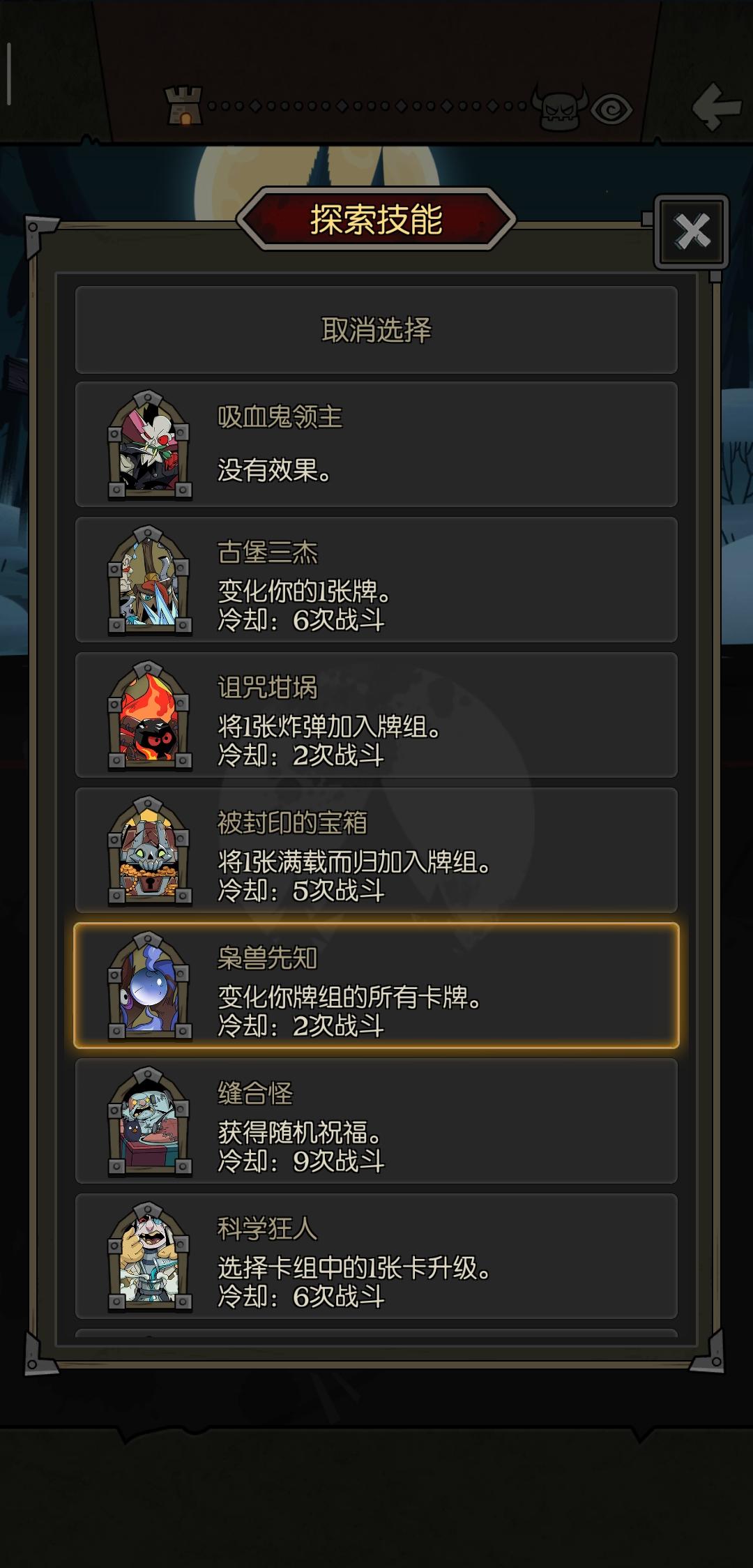Click the 枭兽先知 crystal orb icon

tap(149, 986)
